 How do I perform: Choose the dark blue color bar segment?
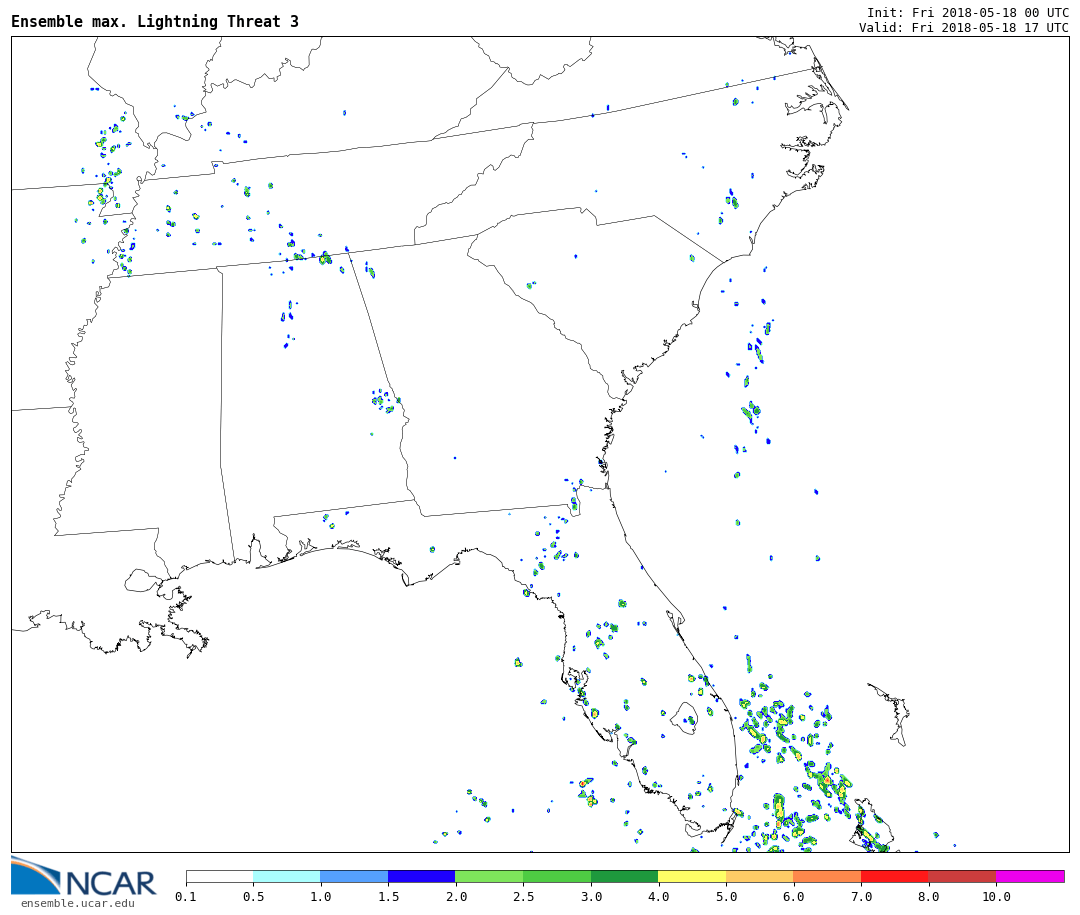(421, 876)
